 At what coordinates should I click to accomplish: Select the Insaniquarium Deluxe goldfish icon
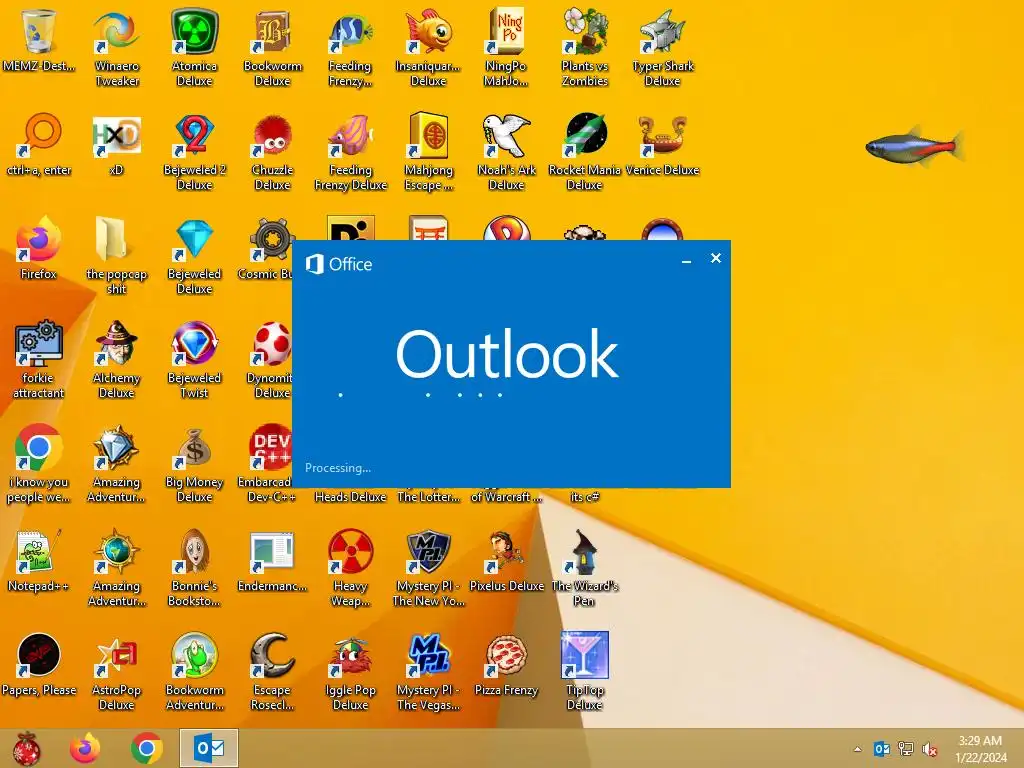[x=428, y=31]
